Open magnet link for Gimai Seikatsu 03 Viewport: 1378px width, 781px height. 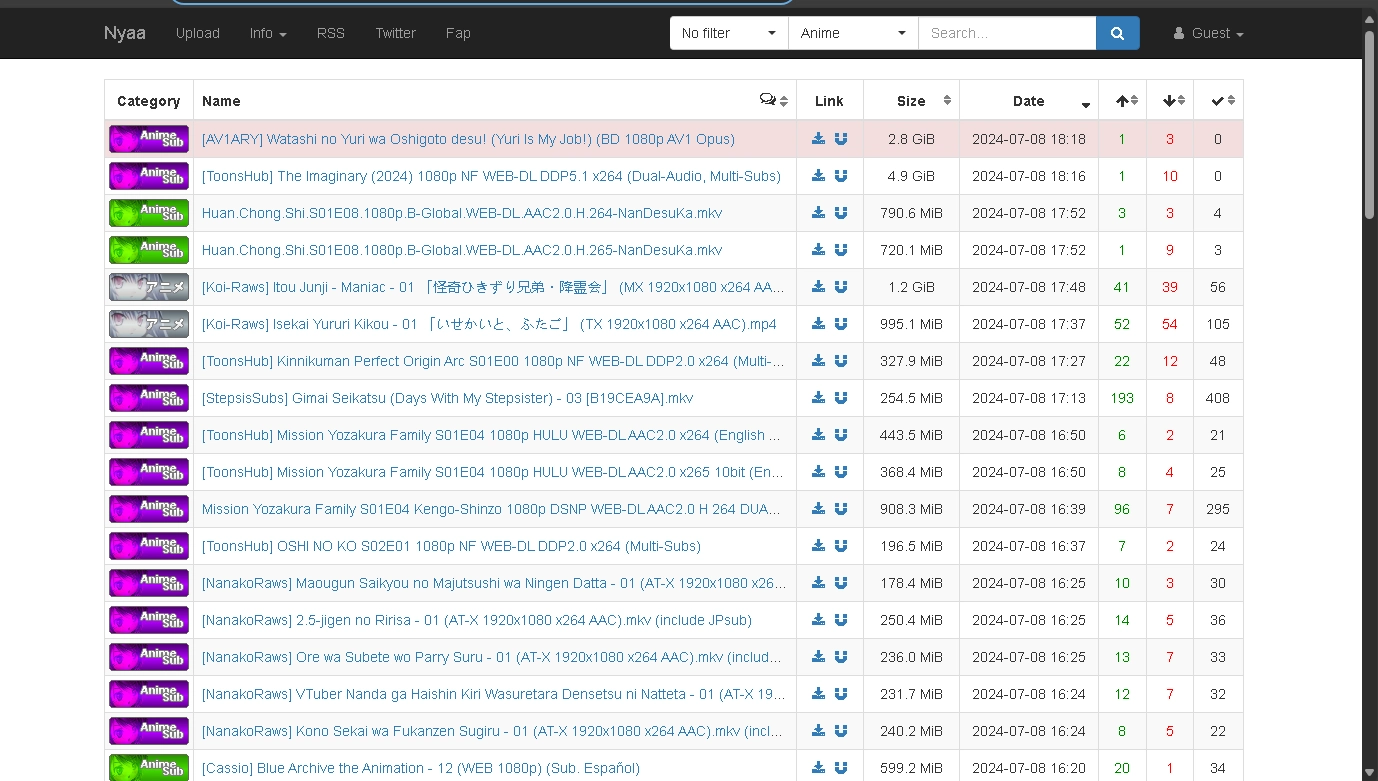(x=841, y=398)
